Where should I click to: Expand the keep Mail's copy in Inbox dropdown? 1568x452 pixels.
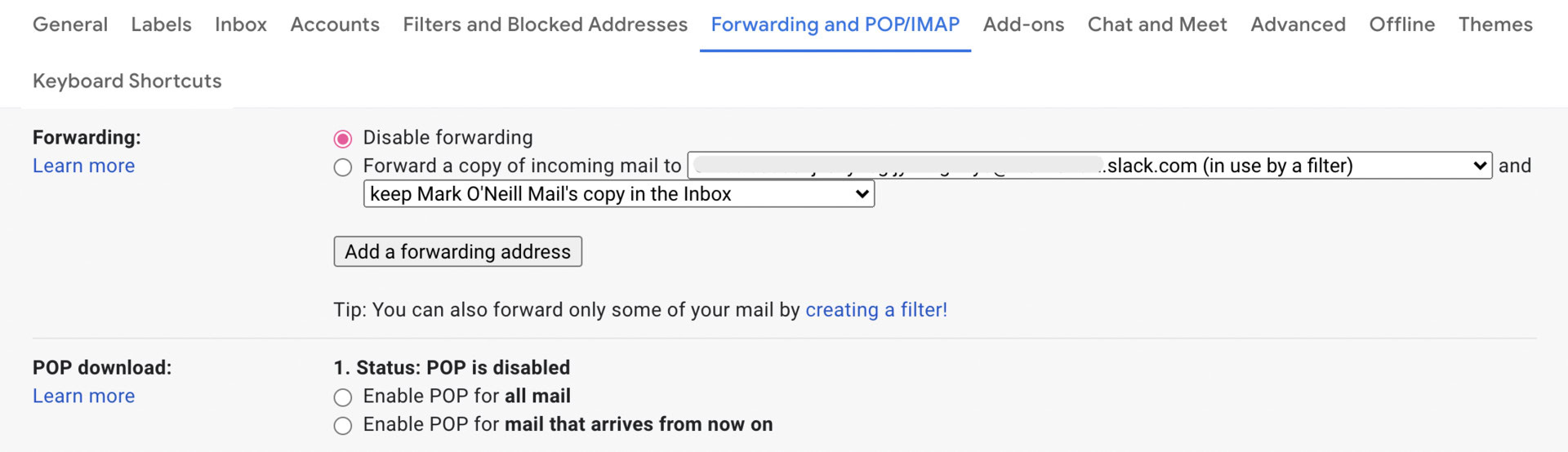point(618,194)
